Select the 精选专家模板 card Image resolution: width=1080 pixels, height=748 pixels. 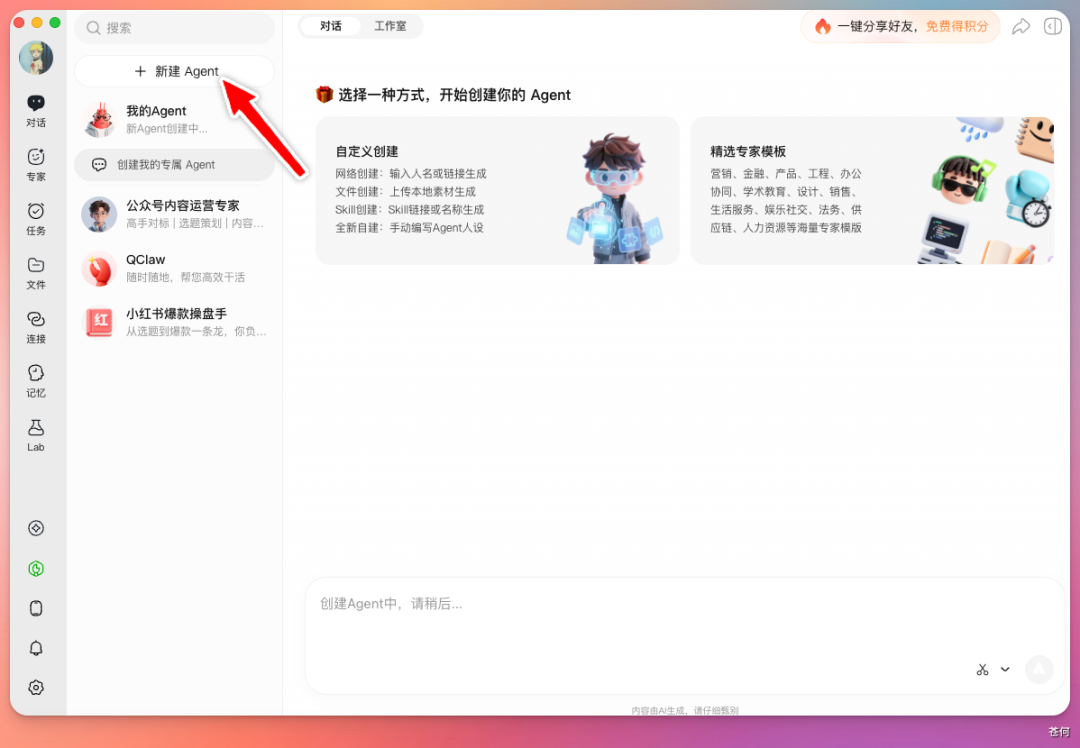click(872, 190)
